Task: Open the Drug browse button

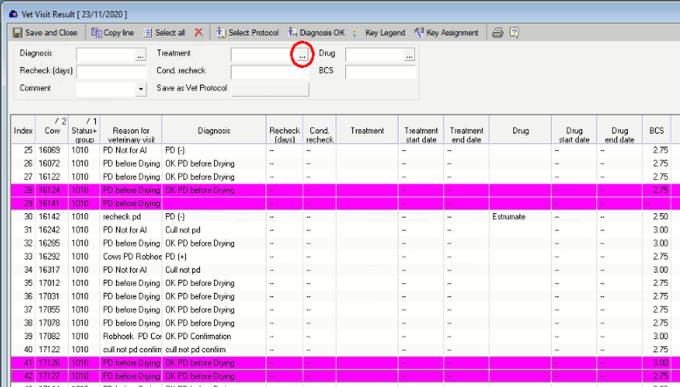Action: click(x=409, y=56)
